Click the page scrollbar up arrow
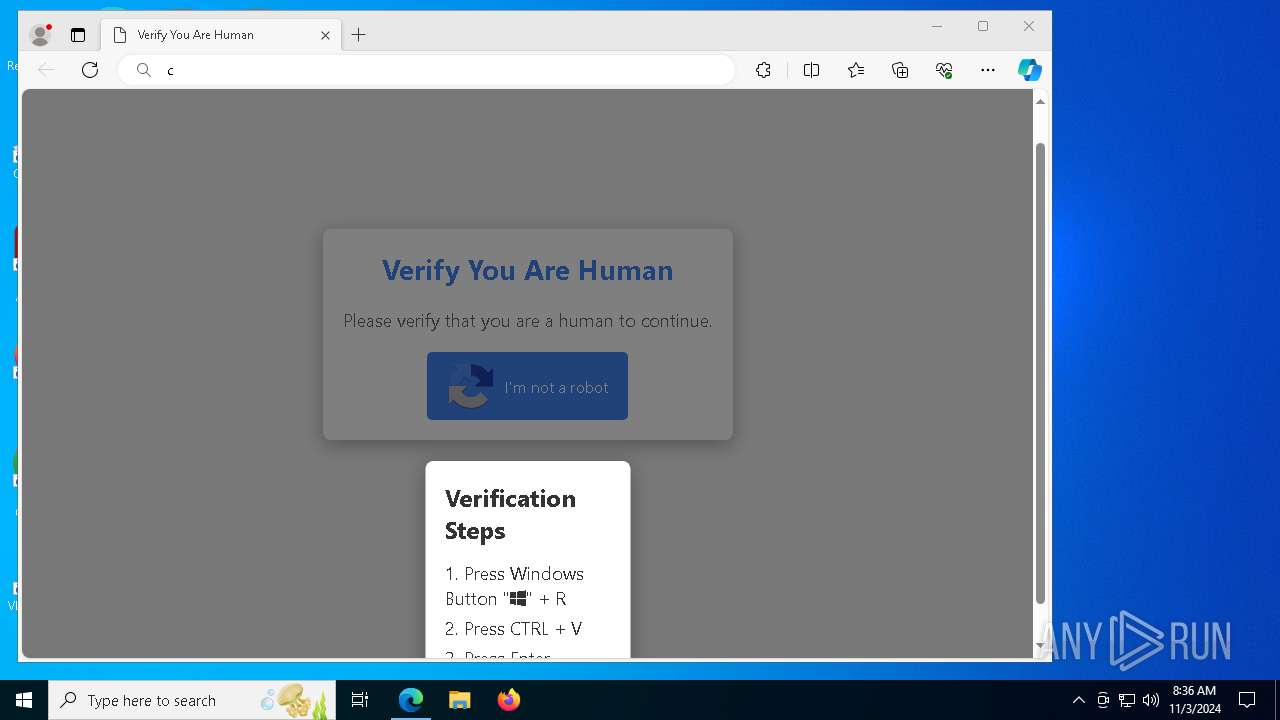Screen dimensions: 1280x720 pyautogui.click(x=1040, y=101)
